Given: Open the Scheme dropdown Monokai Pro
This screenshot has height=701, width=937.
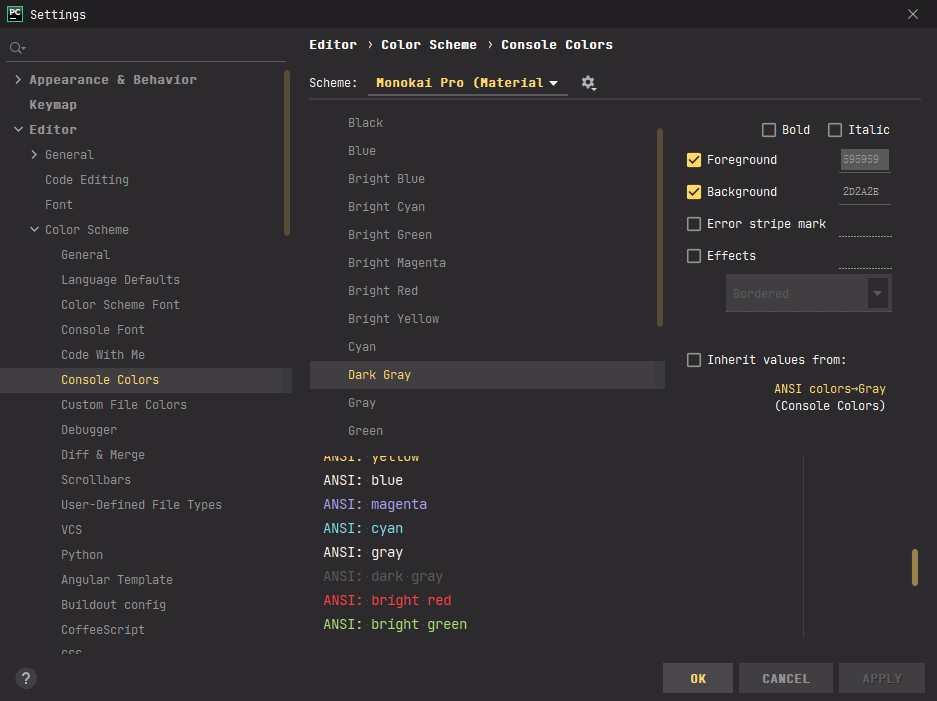Looking at the screenshot, I should point(467,83).
